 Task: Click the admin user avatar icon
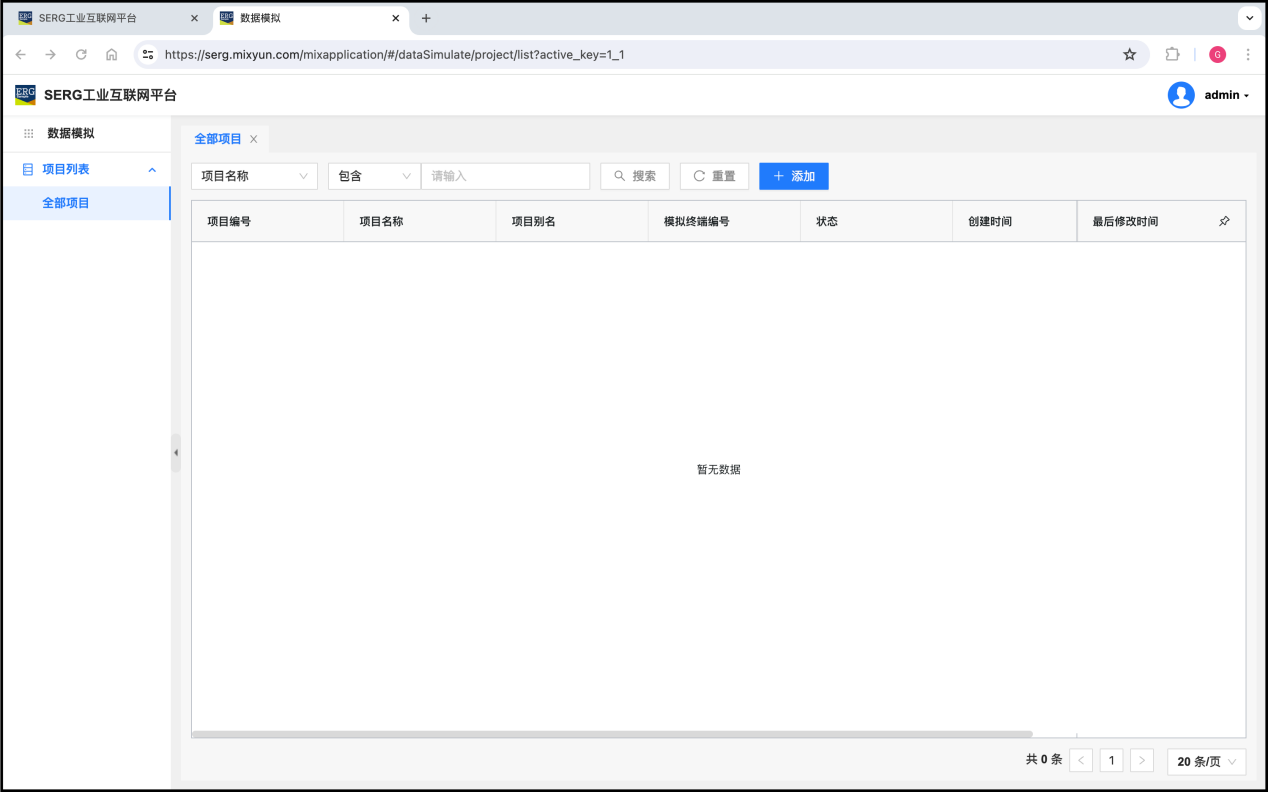point(1181,95)
